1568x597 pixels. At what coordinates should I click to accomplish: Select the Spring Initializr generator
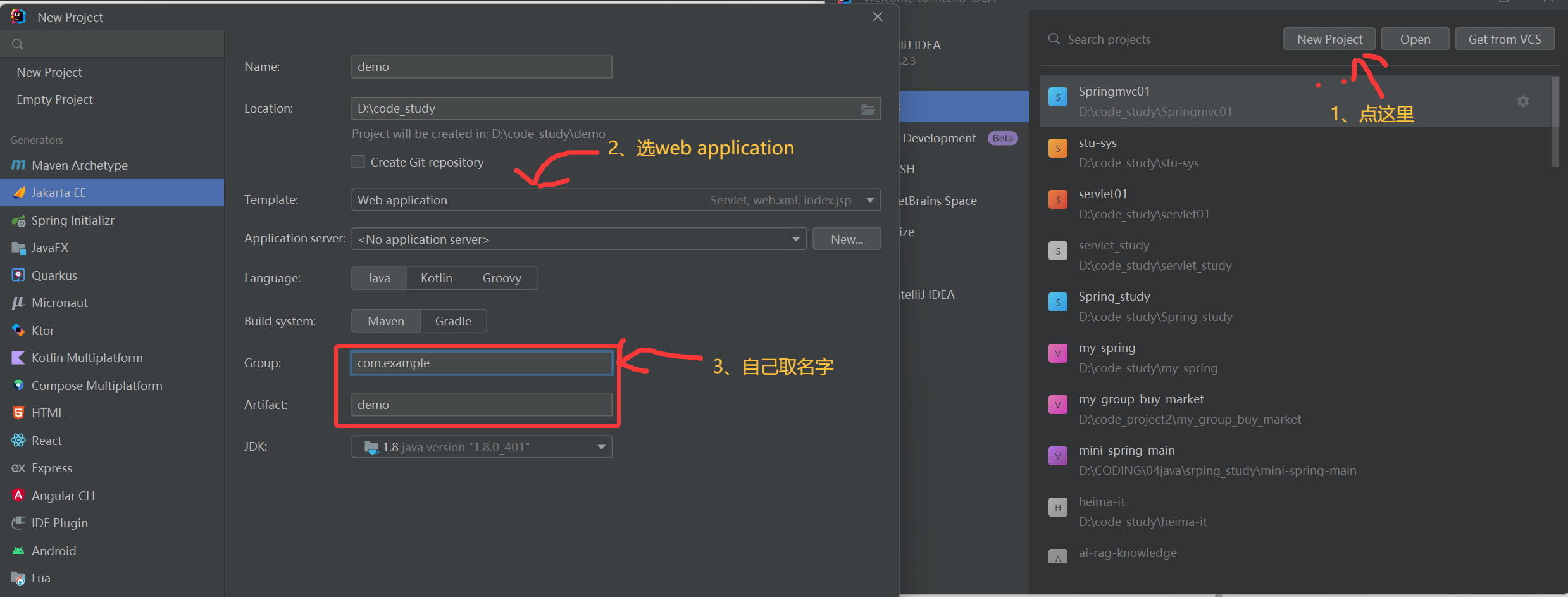[x=112, y=220]
